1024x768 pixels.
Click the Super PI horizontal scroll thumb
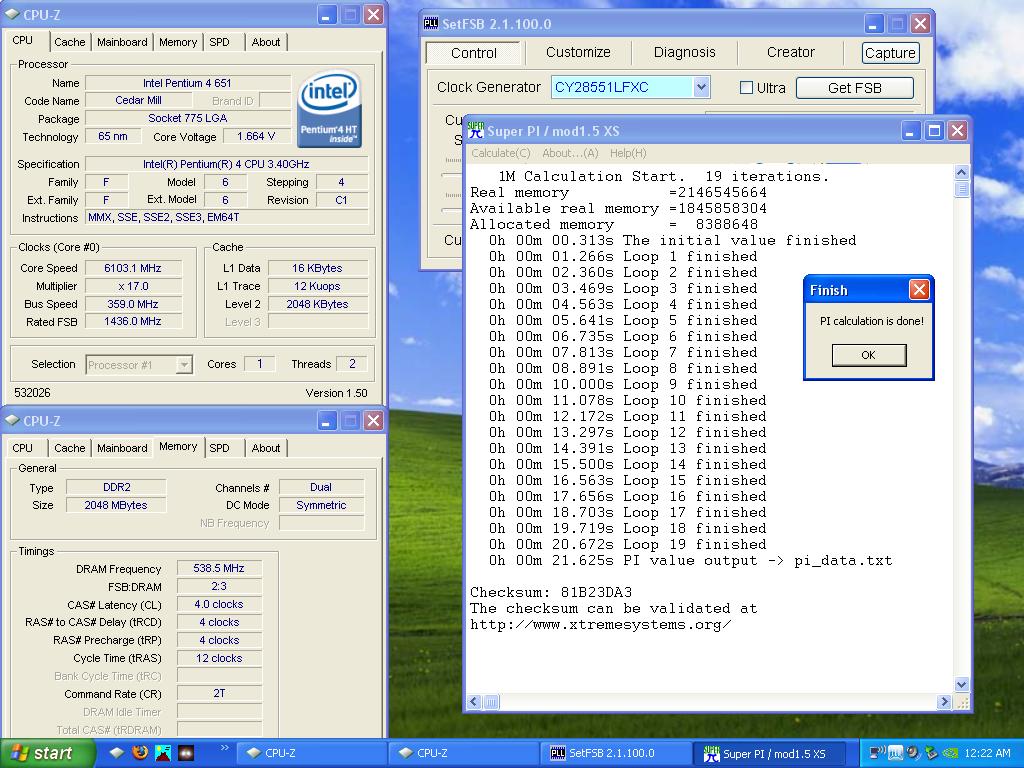pos(492,702)
